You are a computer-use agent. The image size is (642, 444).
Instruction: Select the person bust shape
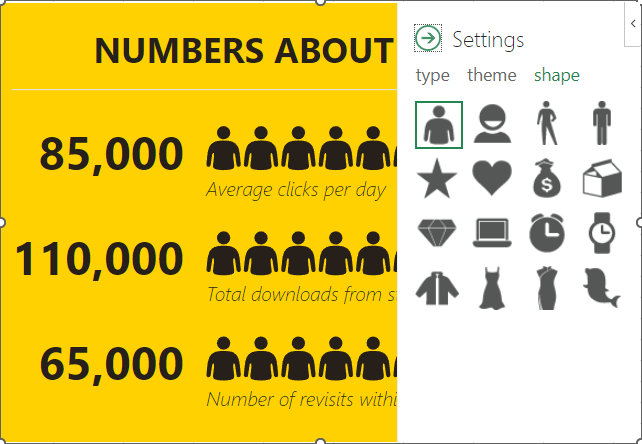tap(438, 124)
